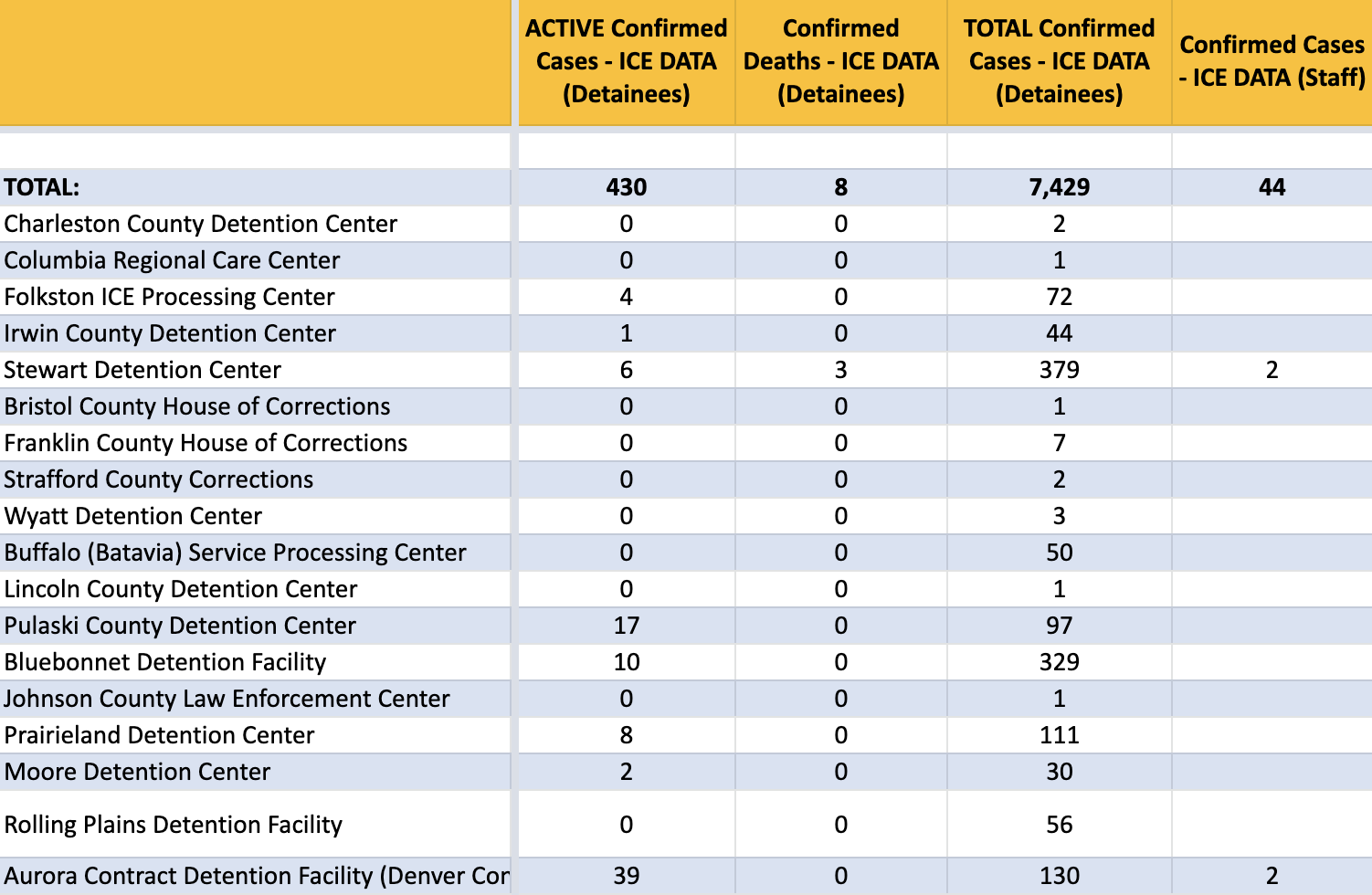The width and height of the screenshot is (1372, 895).
Task: Click Buffalo (Batavia) Service Processing Center cell
Action: coord(236,553)
